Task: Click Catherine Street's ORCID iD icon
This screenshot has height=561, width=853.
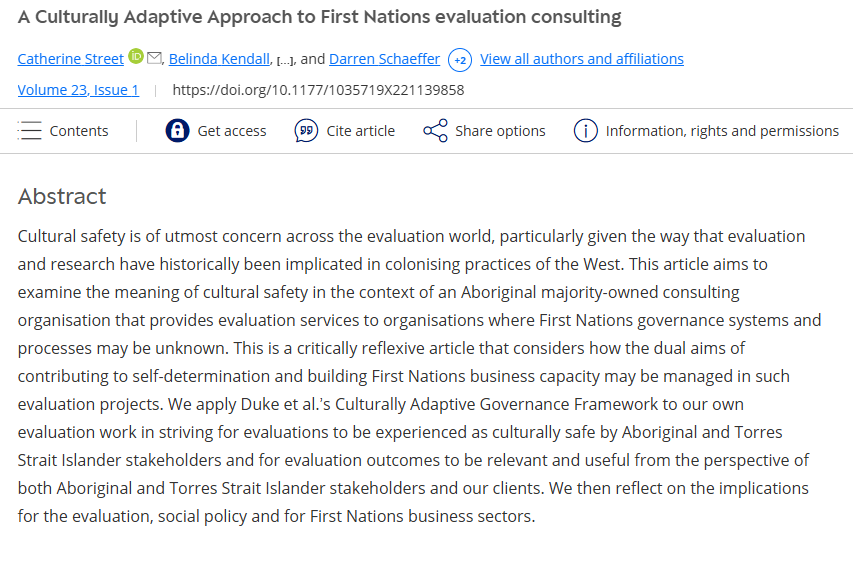Action: [136, 58]
